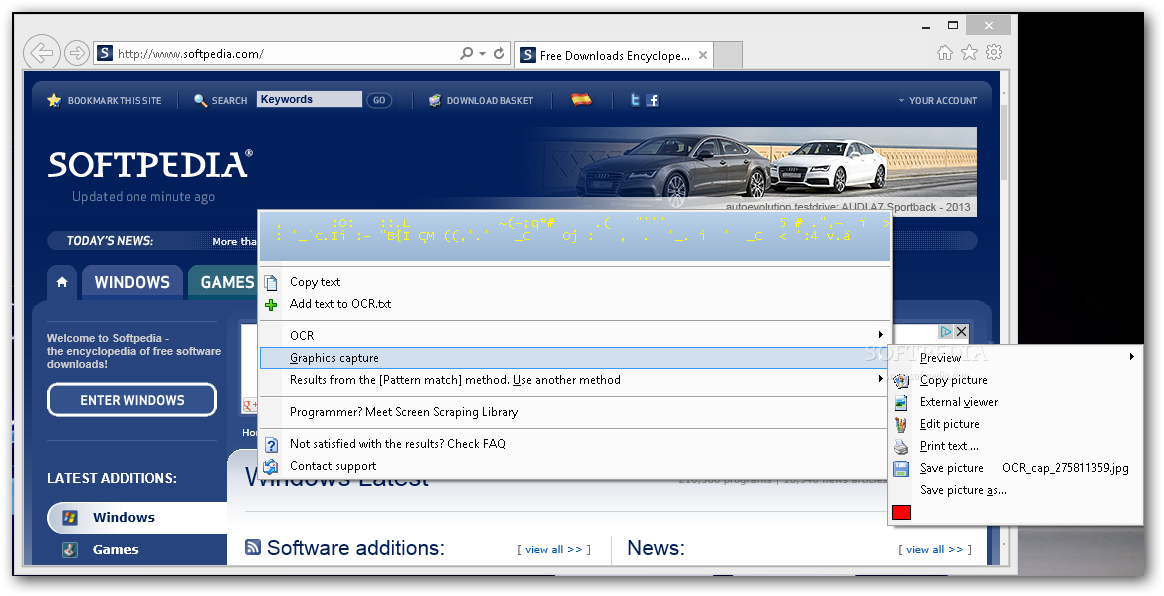Click the Edit picture brushes icon
Screen dimensions: 1164x596
[x=901, y=425]
